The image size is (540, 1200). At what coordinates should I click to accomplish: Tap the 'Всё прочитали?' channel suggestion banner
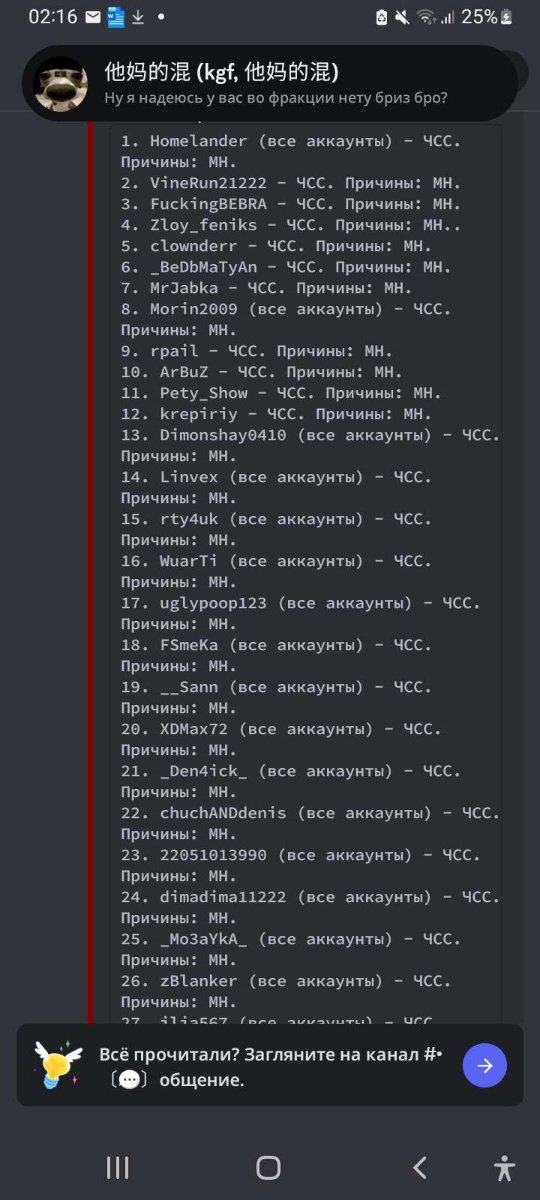pyautogui.click(x=270, y=1065)
